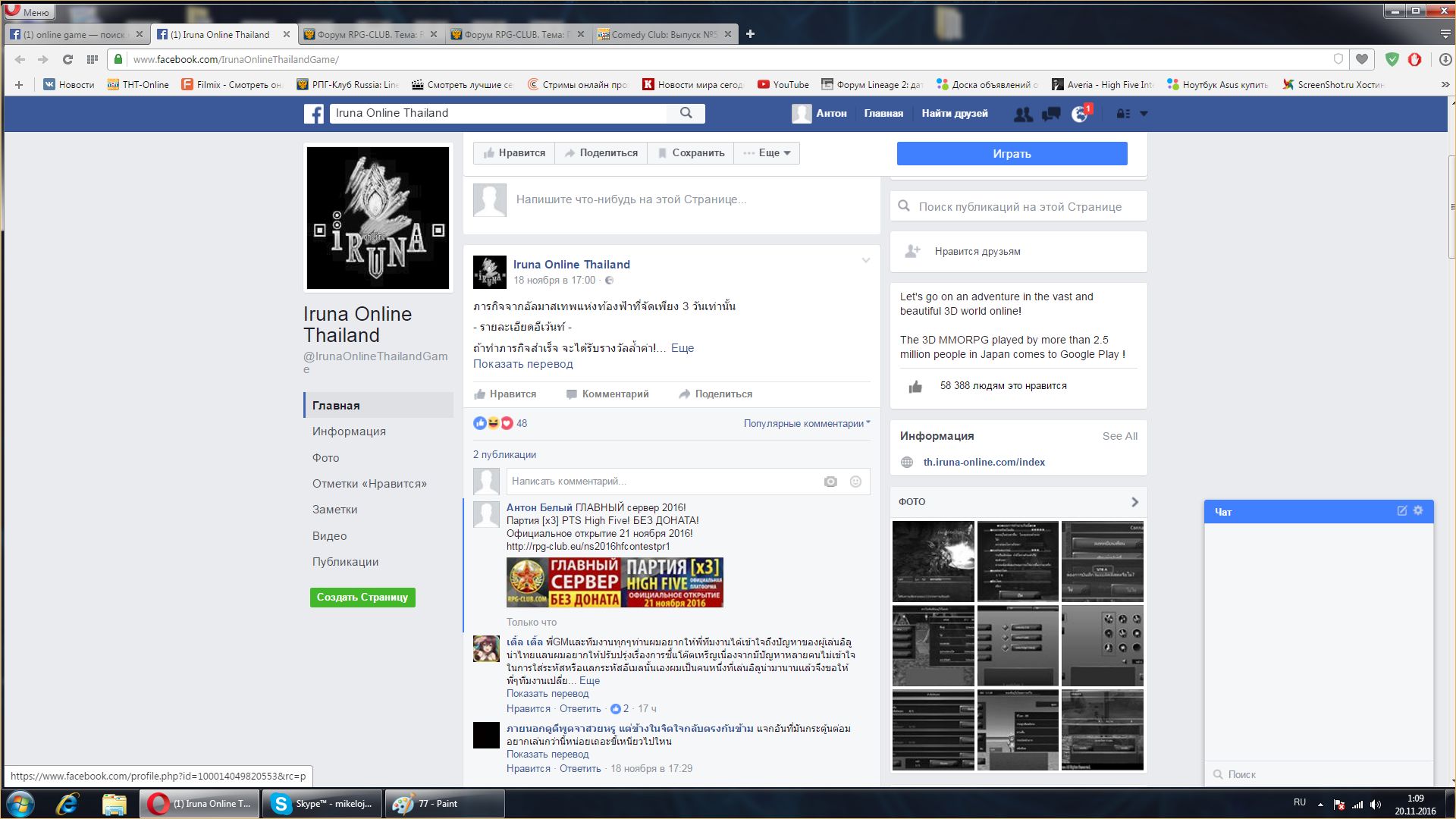This screenshot has height=819, width=1456.
Task: Open the Opera Меню button
Action: (x=29, y=11)
